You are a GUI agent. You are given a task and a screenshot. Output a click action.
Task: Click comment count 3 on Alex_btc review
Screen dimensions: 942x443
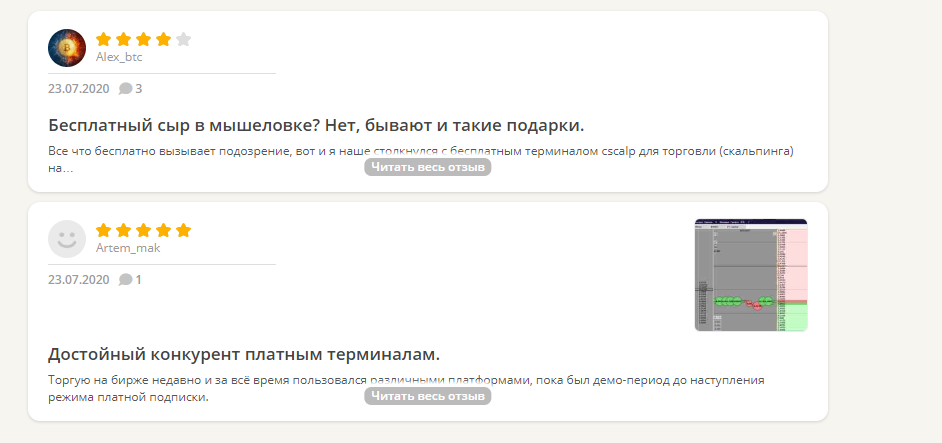[x=139, y=89]
